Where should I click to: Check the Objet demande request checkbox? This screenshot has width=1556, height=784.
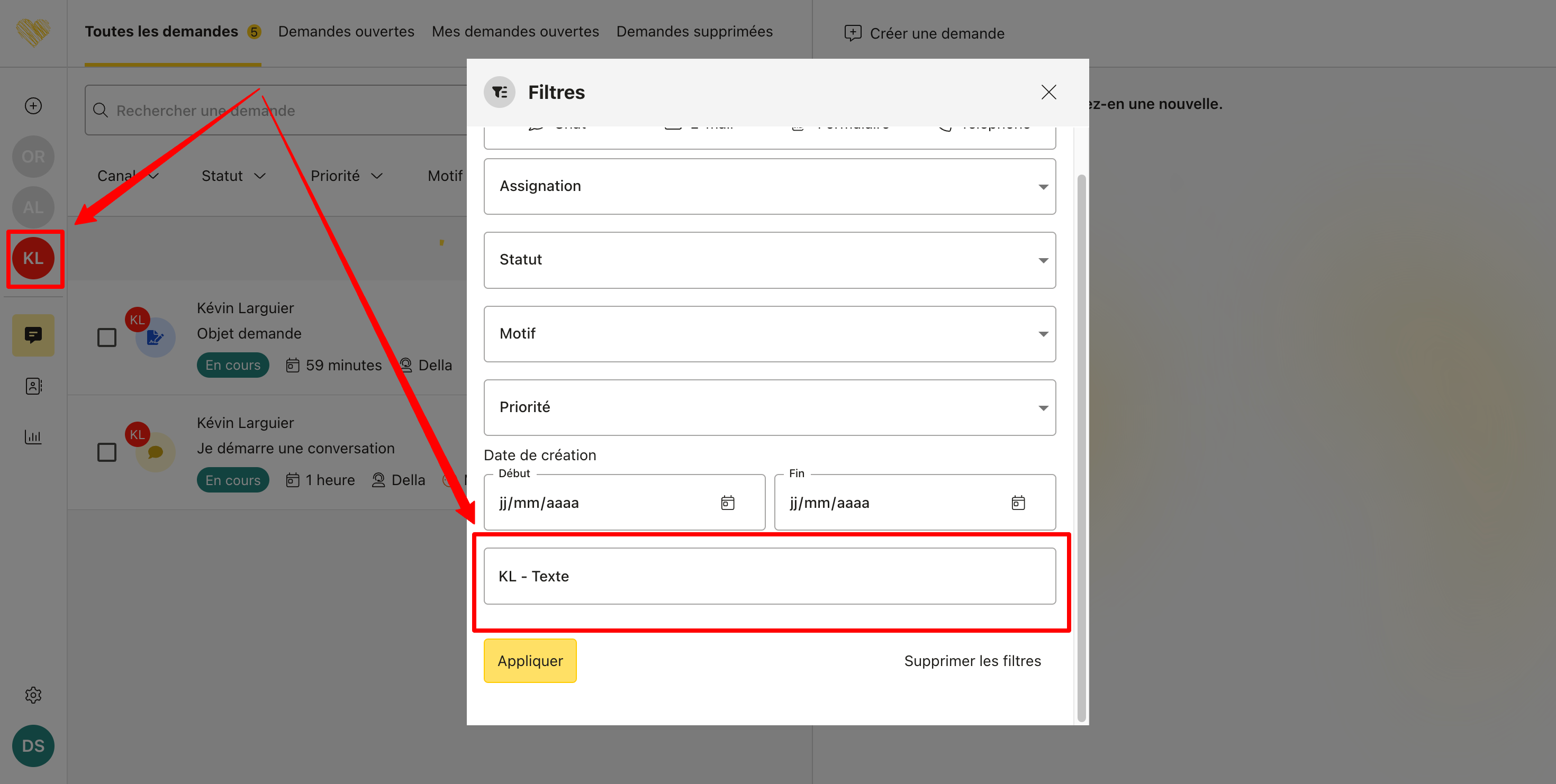107,338
